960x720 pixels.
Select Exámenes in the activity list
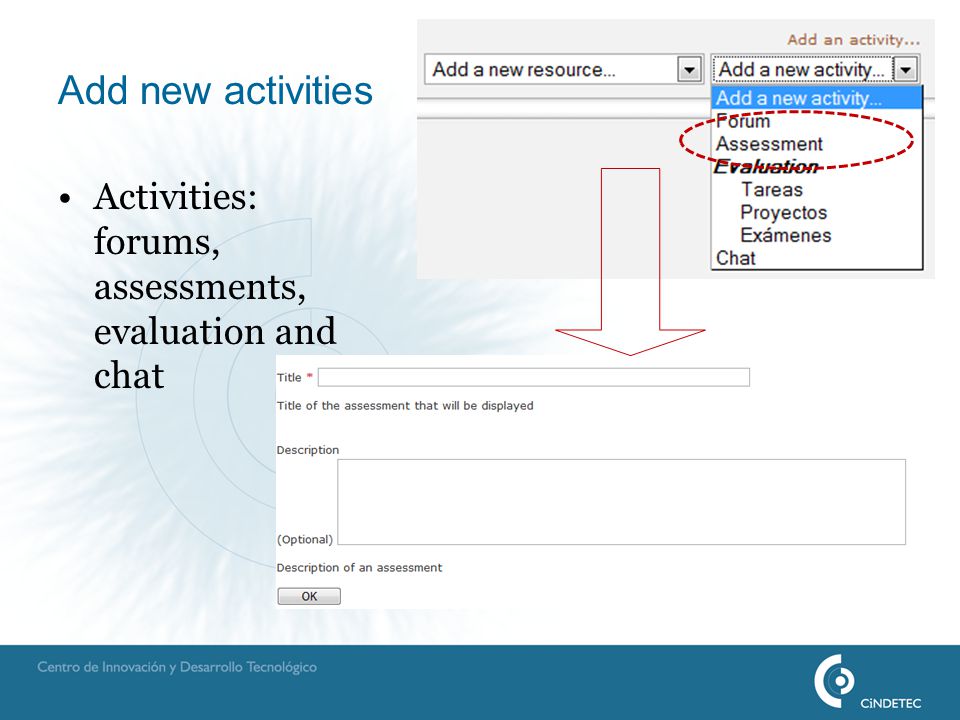coord(786,235)
